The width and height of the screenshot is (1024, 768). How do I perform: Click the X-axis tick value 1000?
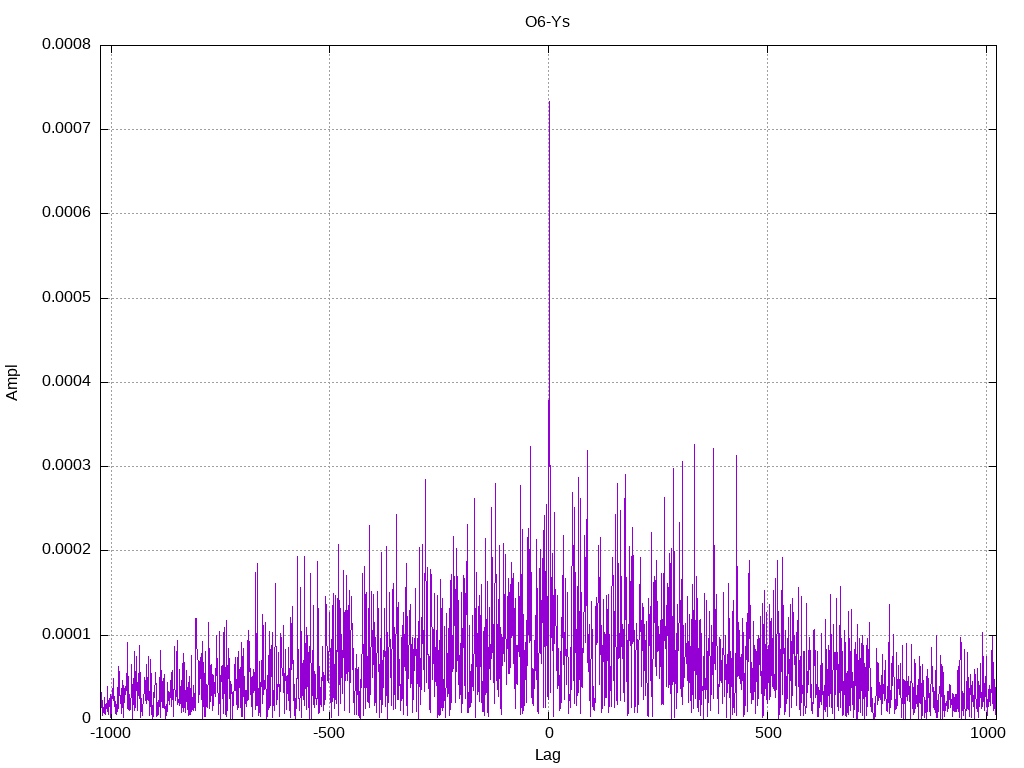[x=987, y=733]
